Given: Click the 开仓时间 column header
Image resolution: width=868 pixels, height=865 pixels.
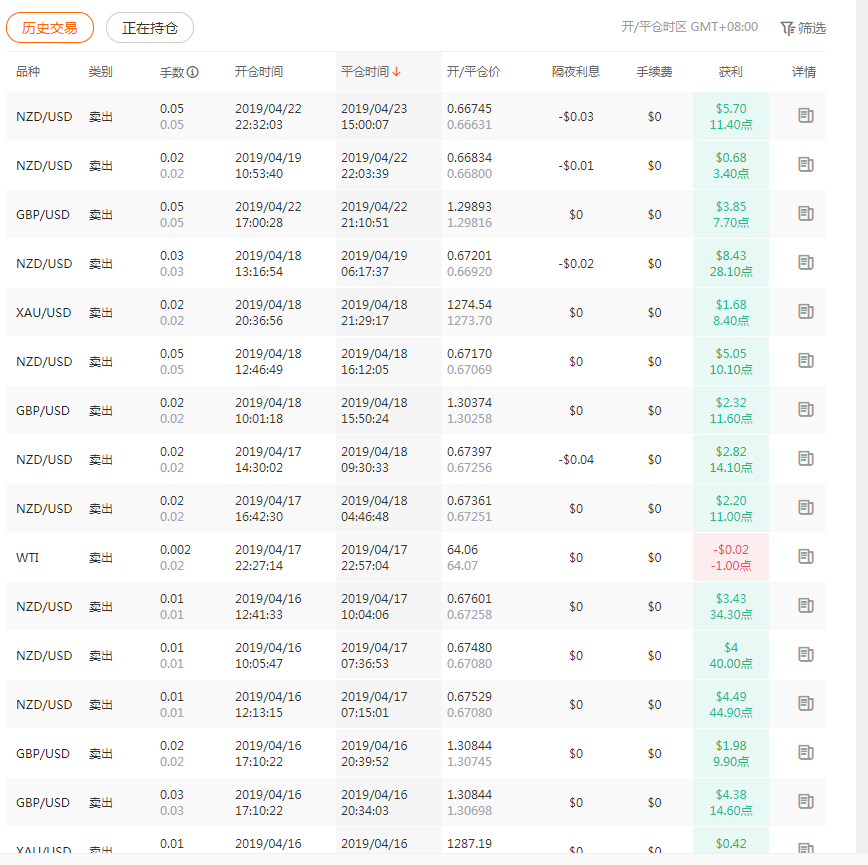Looking at the screenshot, I should 259,71.
